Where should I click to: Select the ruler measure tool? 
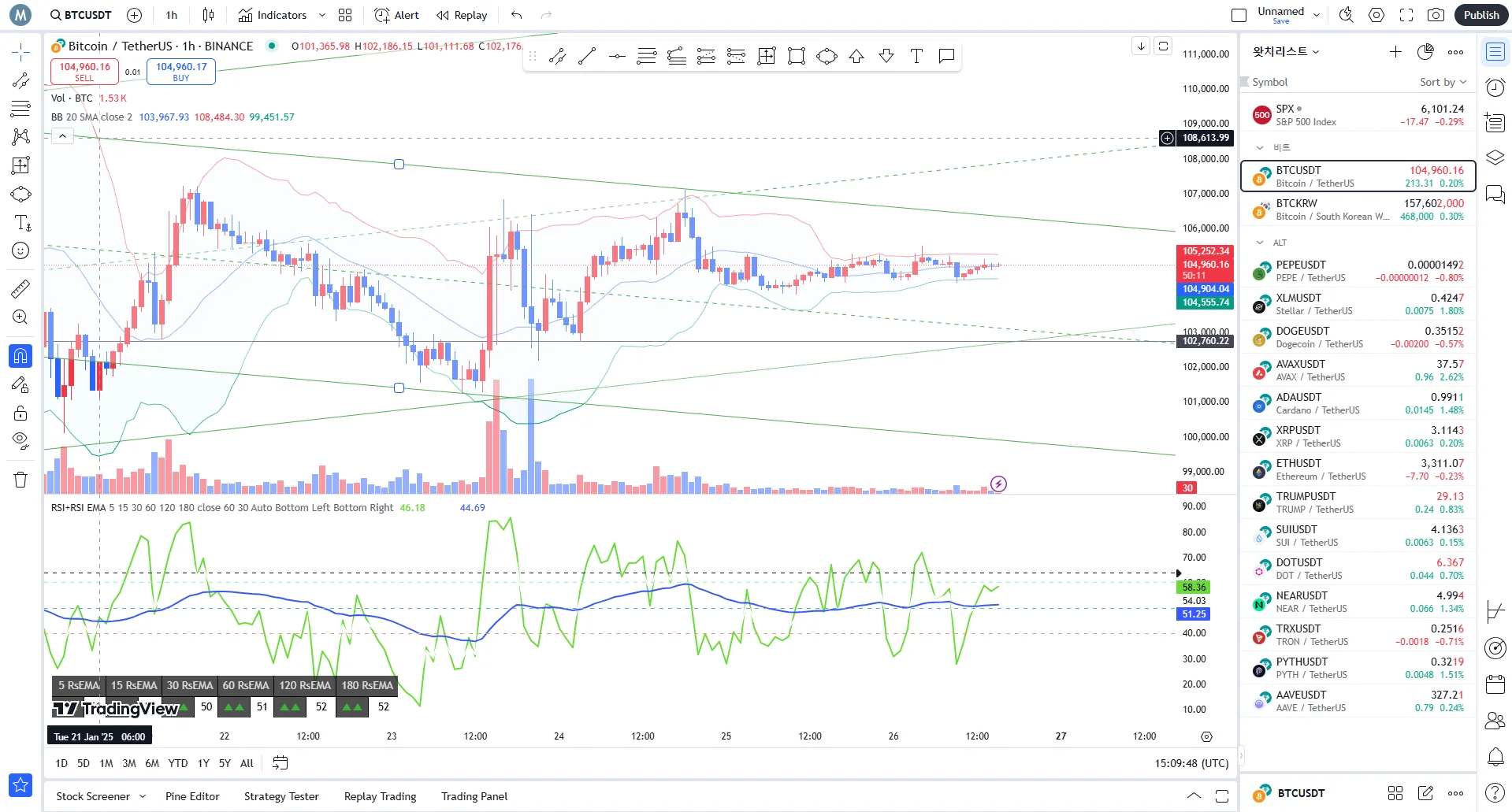[20, 289]
